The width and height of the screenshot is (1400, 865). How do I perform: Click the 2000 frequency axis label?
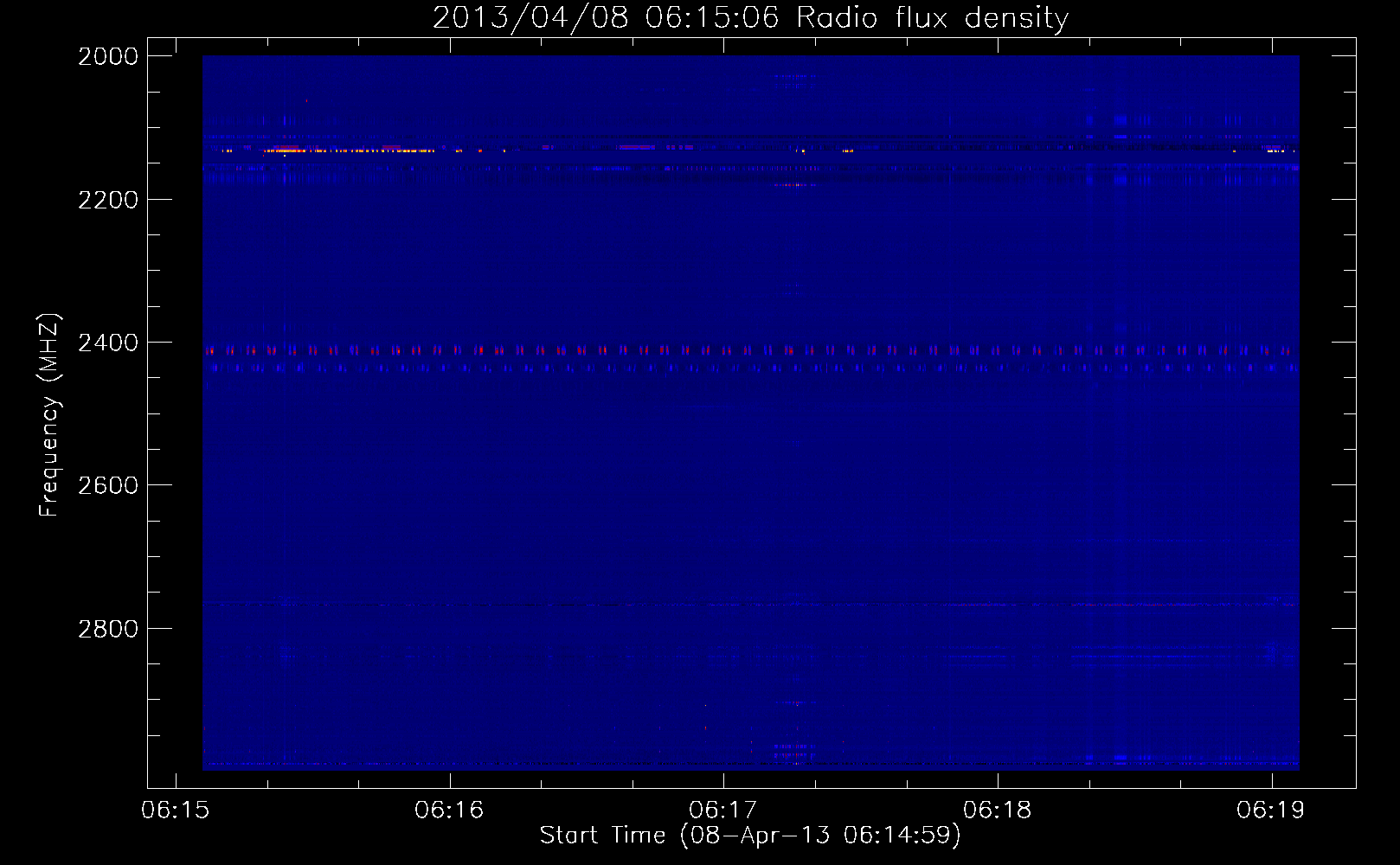[108, 57]
